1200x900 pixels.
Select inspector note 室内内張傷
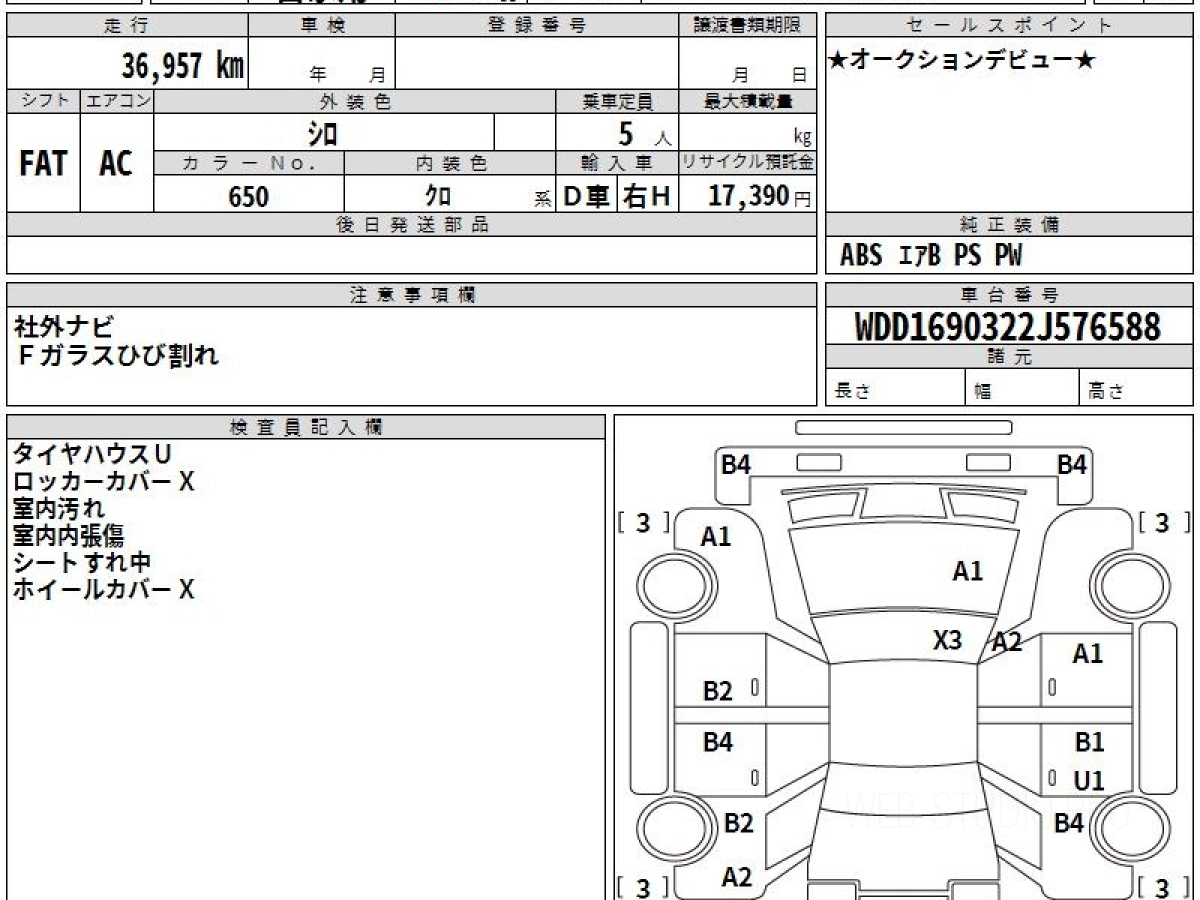[x=69, y=535]
